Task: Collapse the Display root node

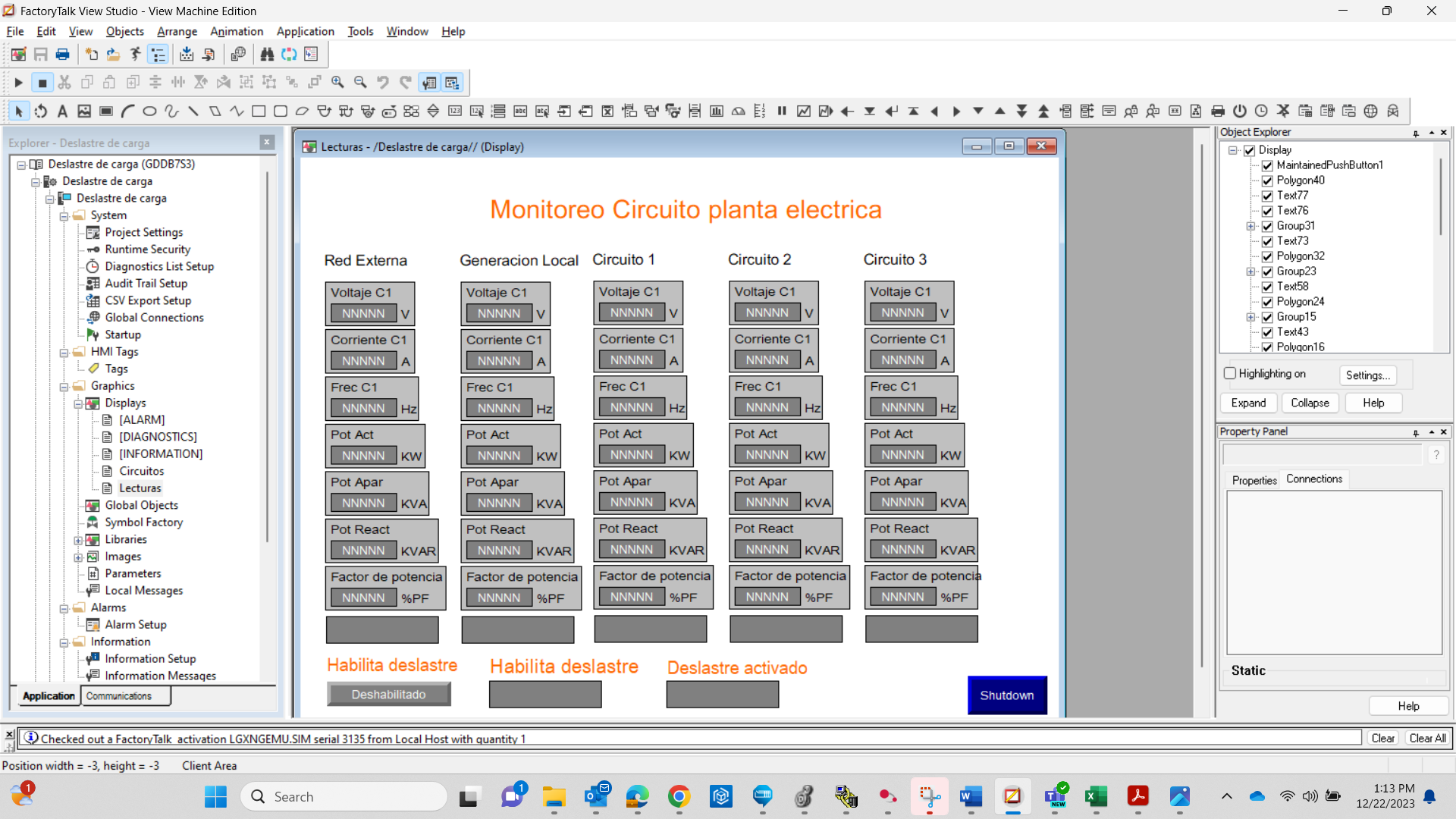Action: (x=1233, y=150)
